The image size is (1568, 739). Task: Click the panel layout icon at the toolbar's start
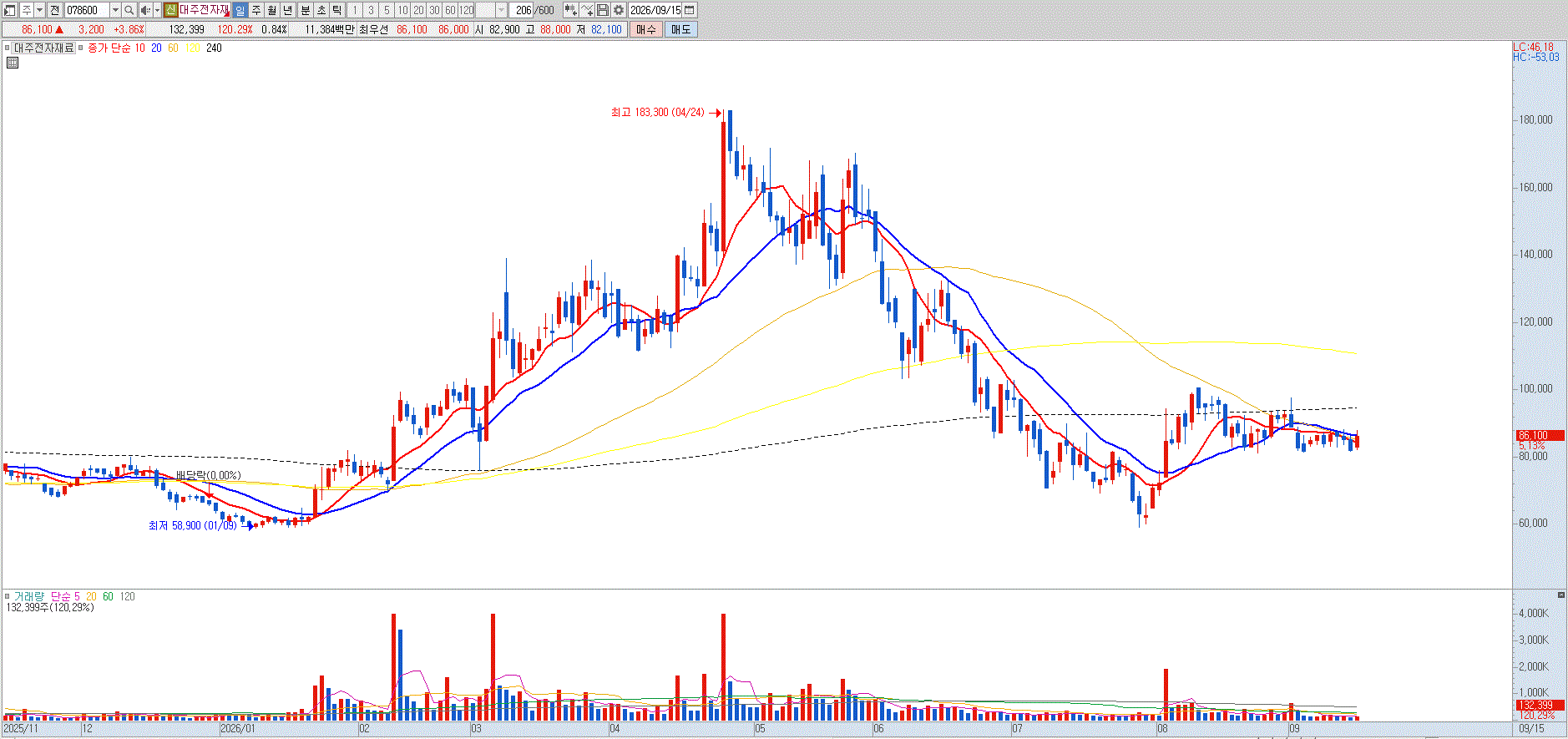9,10
